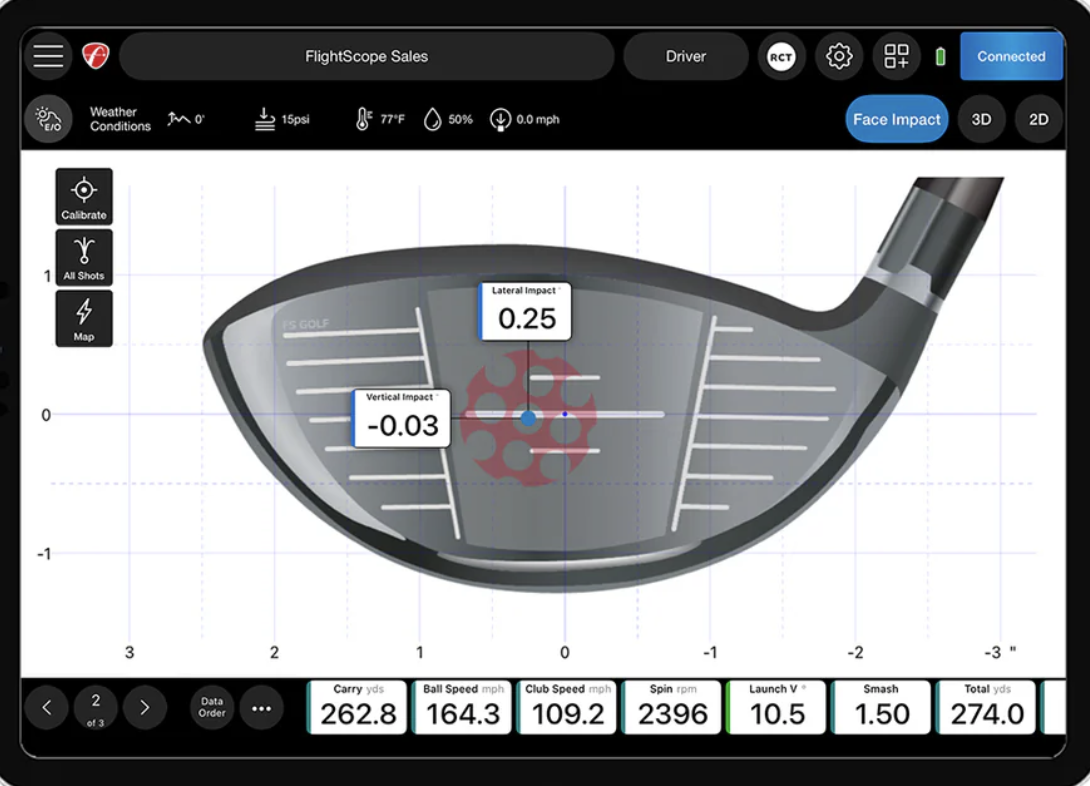Open settings gear icon
Viewport: 1090px width, 786px height.
(839, 57)
